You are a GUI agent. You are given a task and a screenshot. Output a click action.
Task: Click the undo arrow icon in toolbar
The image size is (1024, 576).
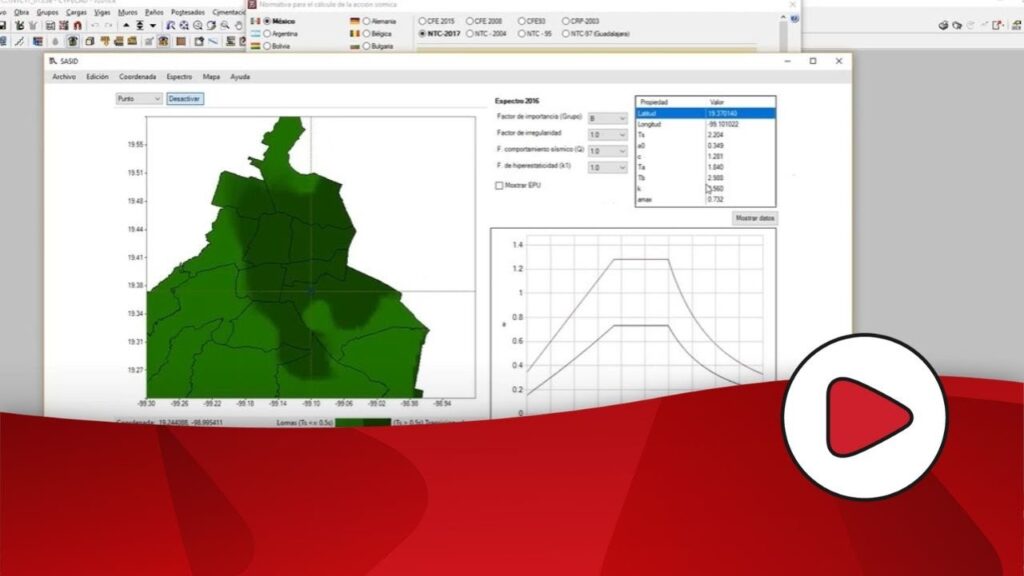click(95, 25)
